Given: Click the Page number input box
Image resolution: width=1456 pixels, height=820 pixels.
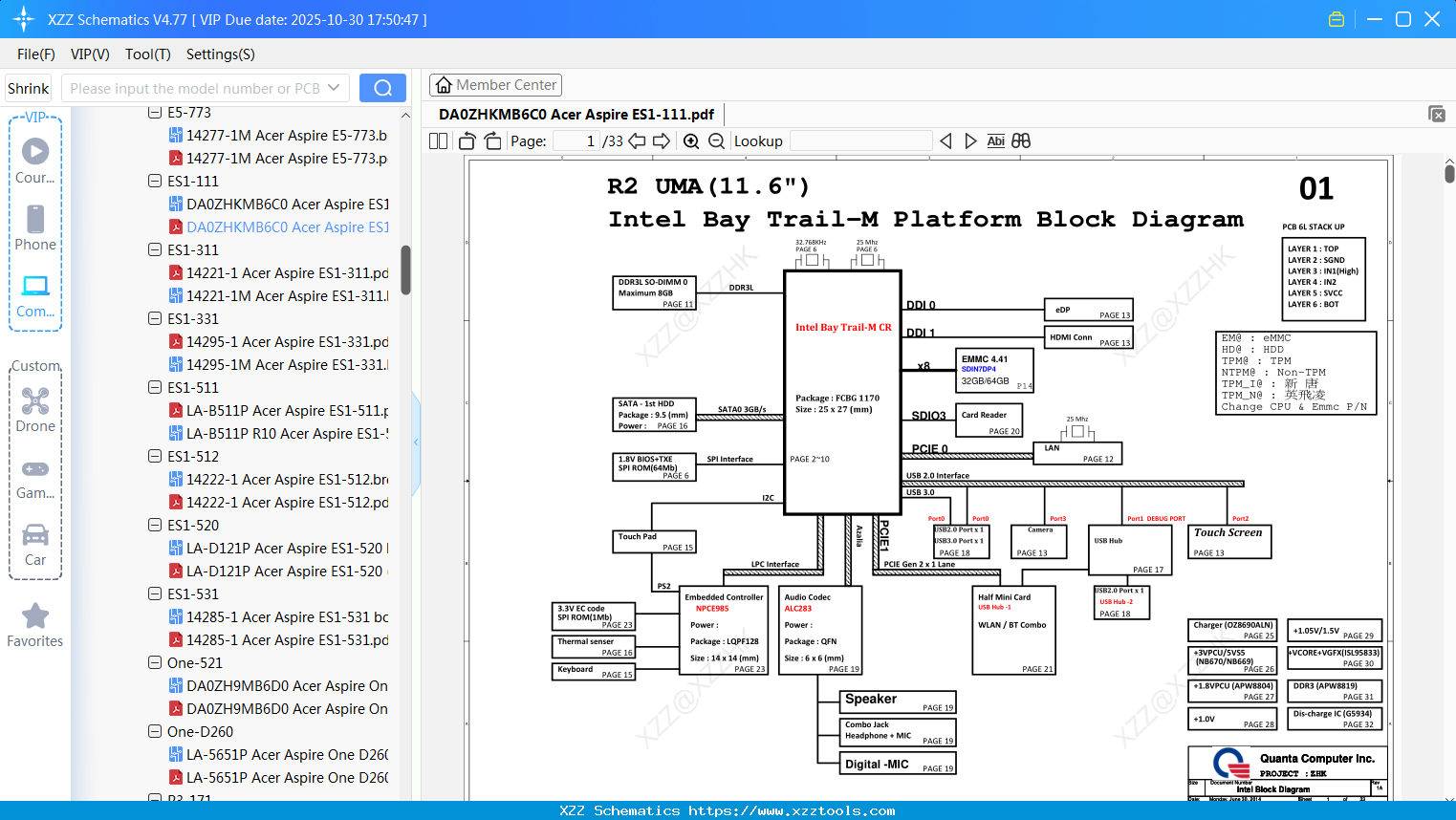Looking at the screenshot, I should pos(576,141).
